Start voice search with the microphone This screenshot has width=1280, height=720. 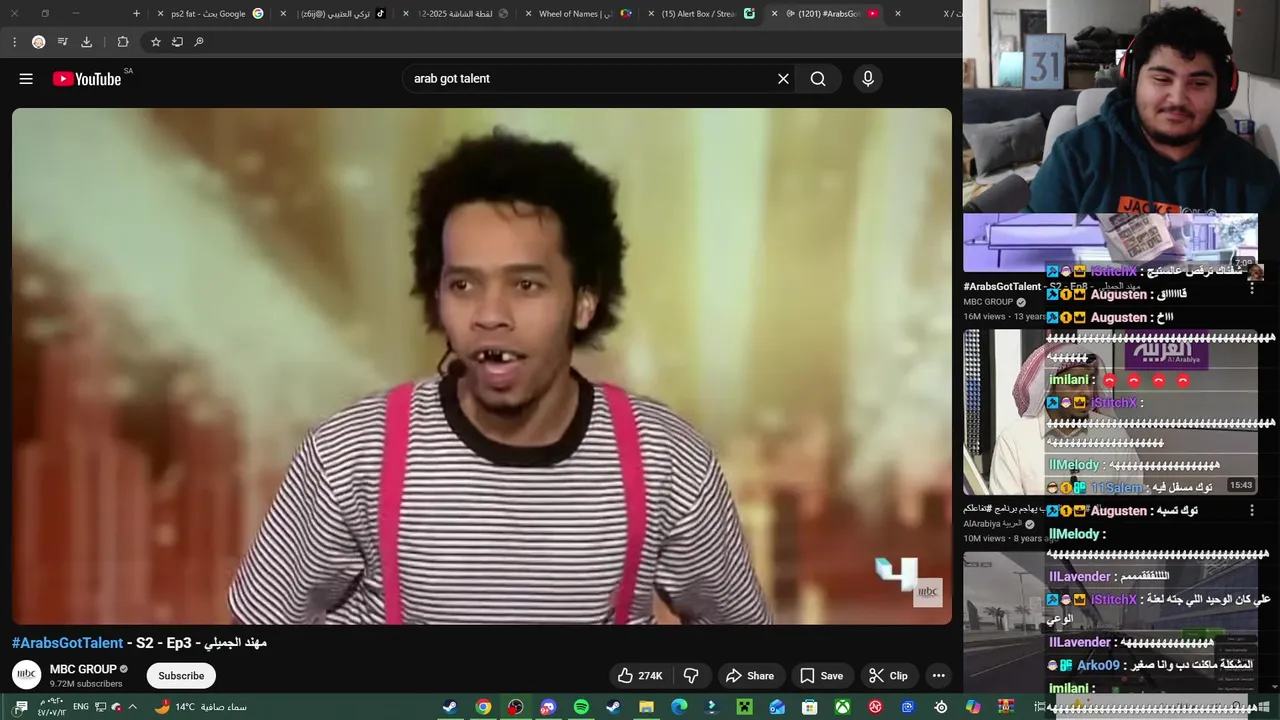pos(868,79)
